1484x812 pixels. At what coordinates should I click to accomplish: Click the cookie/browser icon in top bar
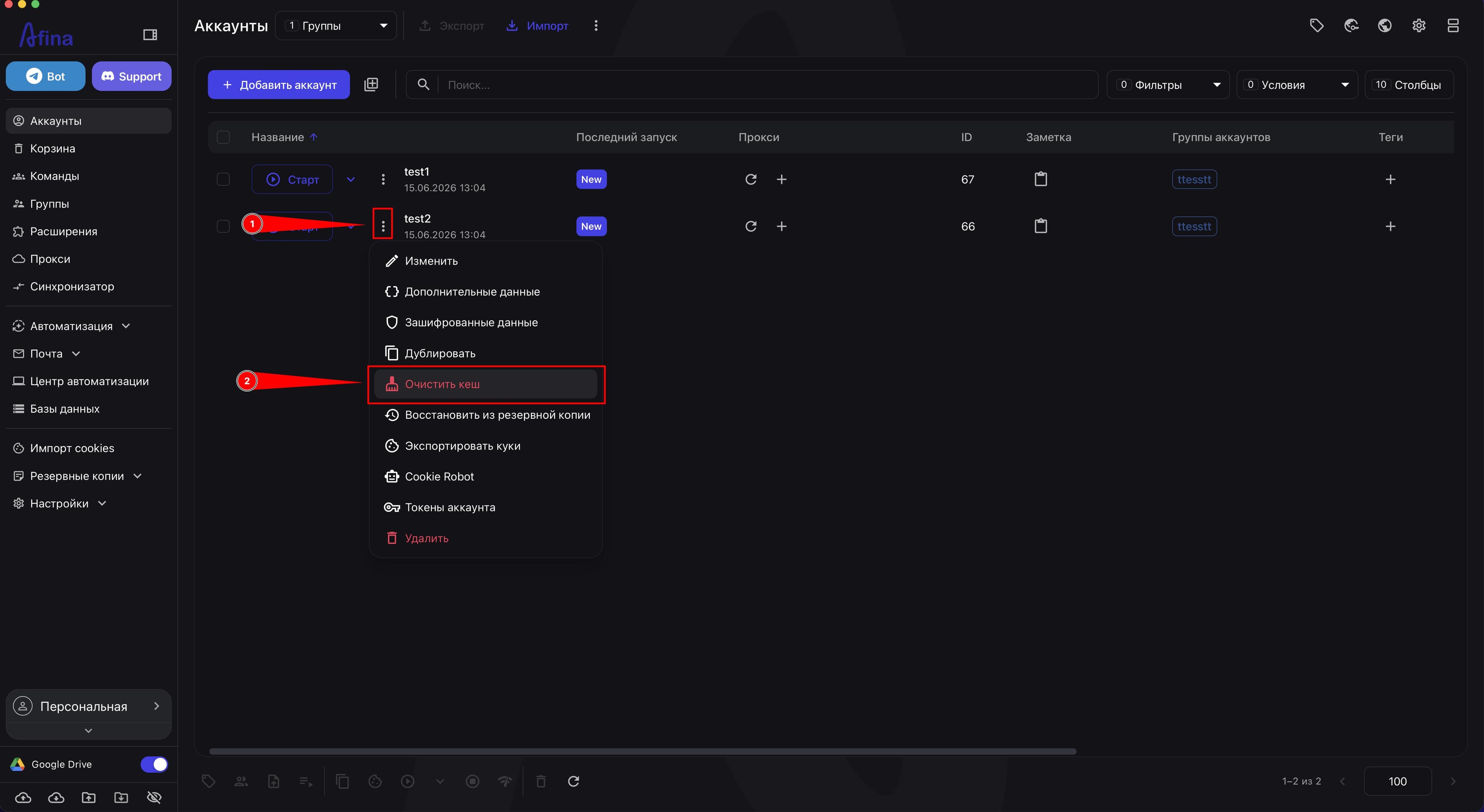click(x=1351, y=25)
